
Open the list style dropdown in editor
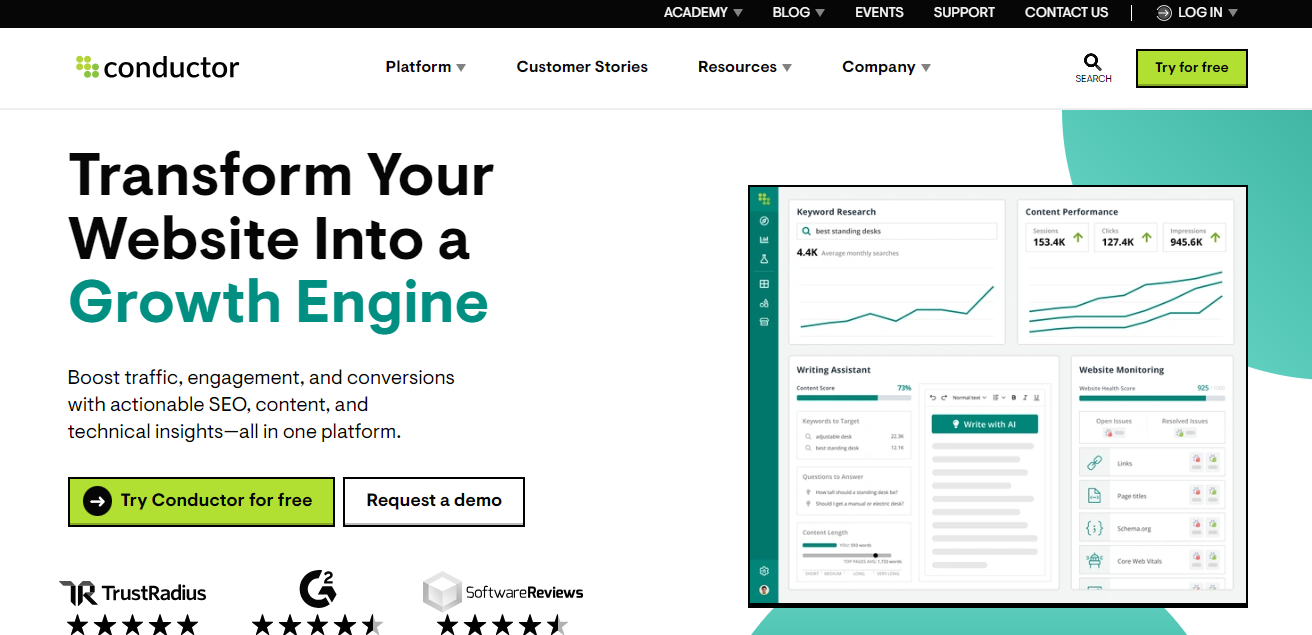(998, 398)
